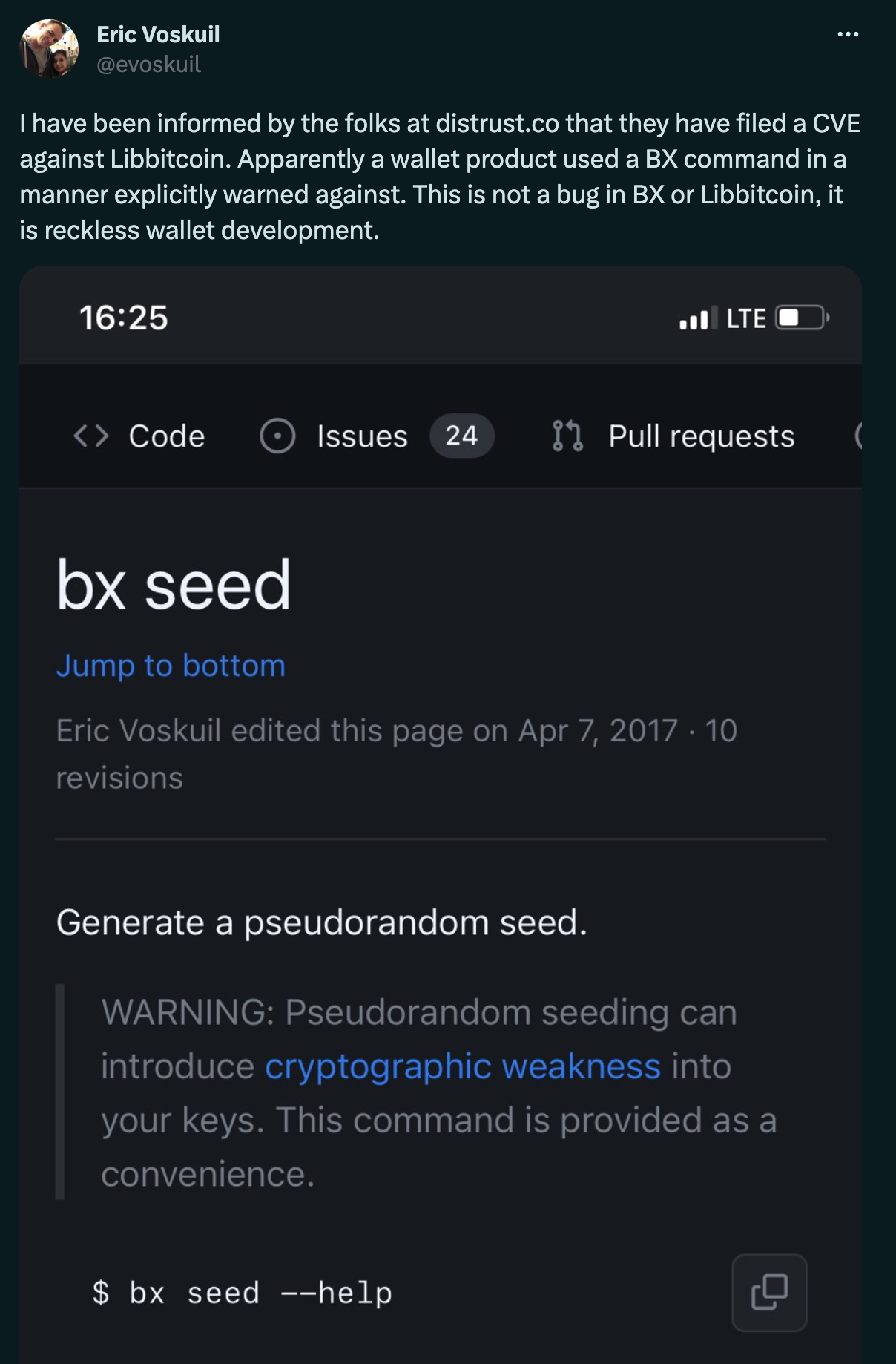
Task: Copy the bx seed --help code snippet
Action: [x=769, y=1292]
